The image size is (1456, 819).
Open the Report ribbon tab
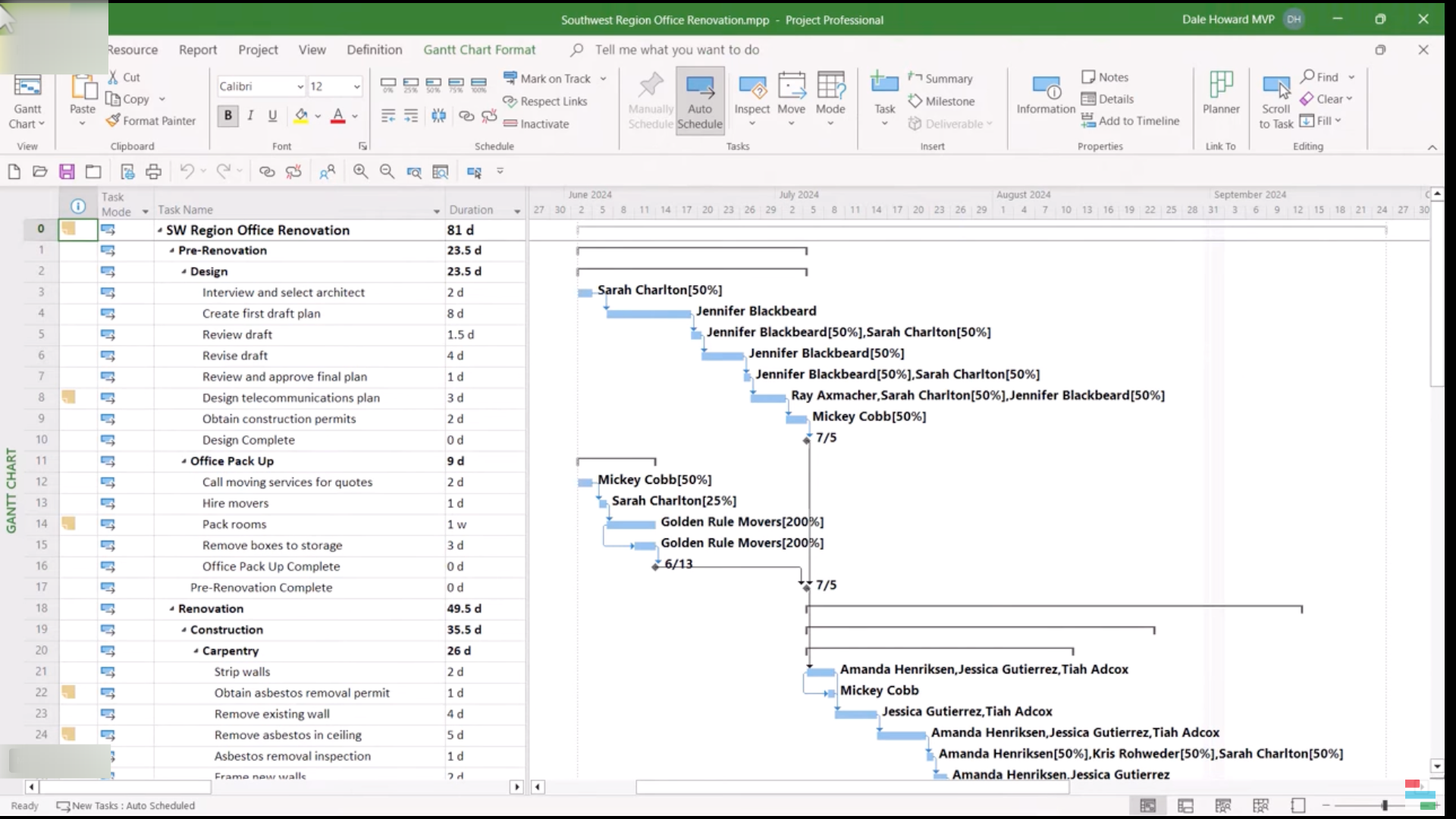198,50
